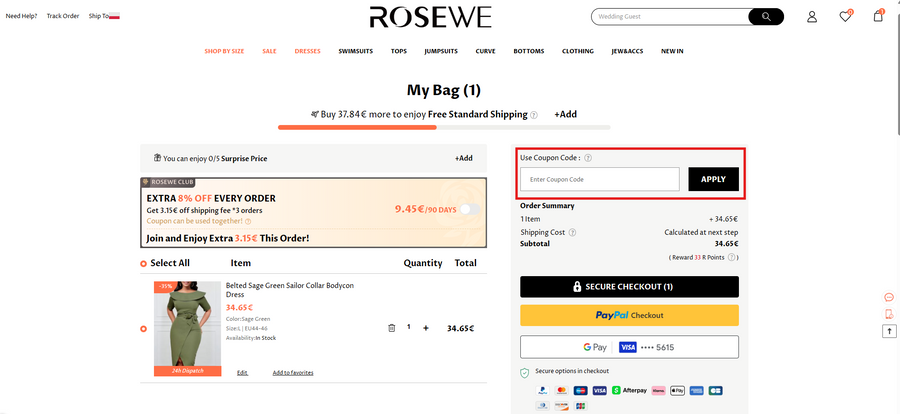Click the coupon code help question icon
Viewport: 900px width, 414px height.
click(588, 158)
